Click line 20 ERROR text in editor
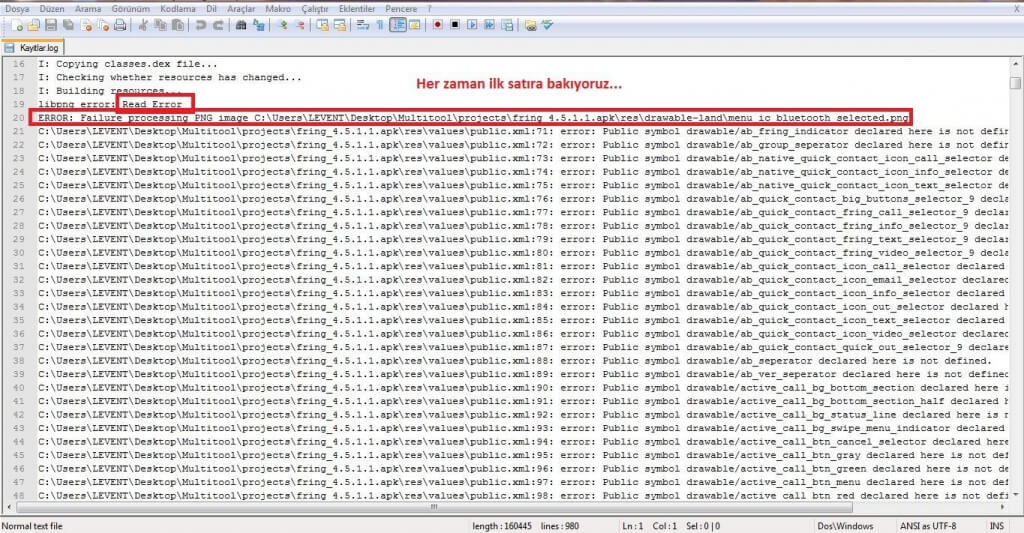Screen dimensions: 1024x533 pos(300,118)
